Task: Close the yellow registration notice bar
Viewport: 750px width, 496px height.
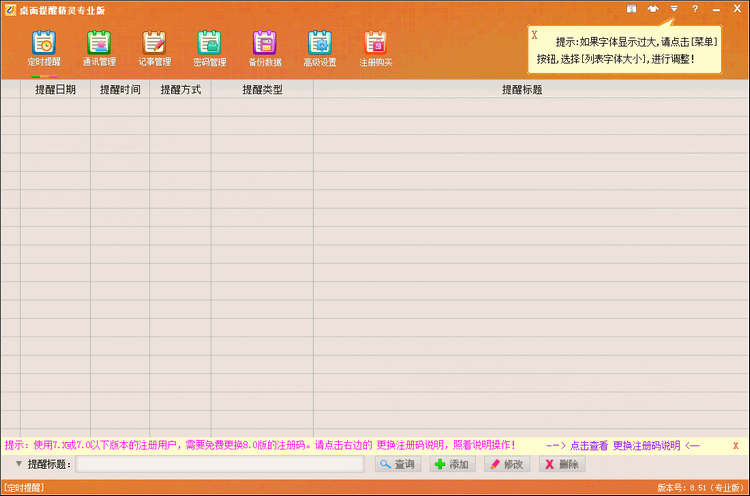Action: [736, 446]
